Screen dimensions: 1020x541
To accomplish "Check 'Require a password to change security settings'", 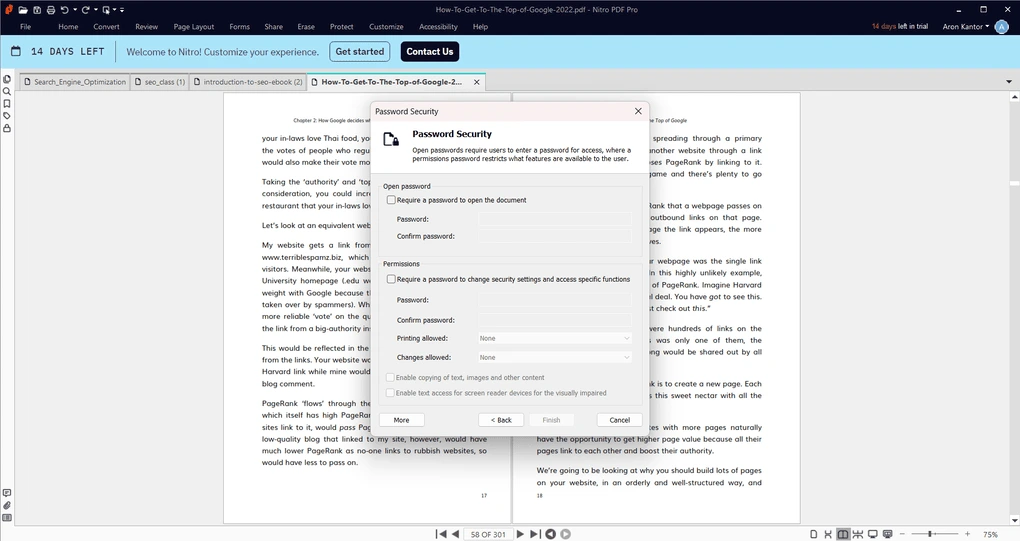I will click(391, 279).
